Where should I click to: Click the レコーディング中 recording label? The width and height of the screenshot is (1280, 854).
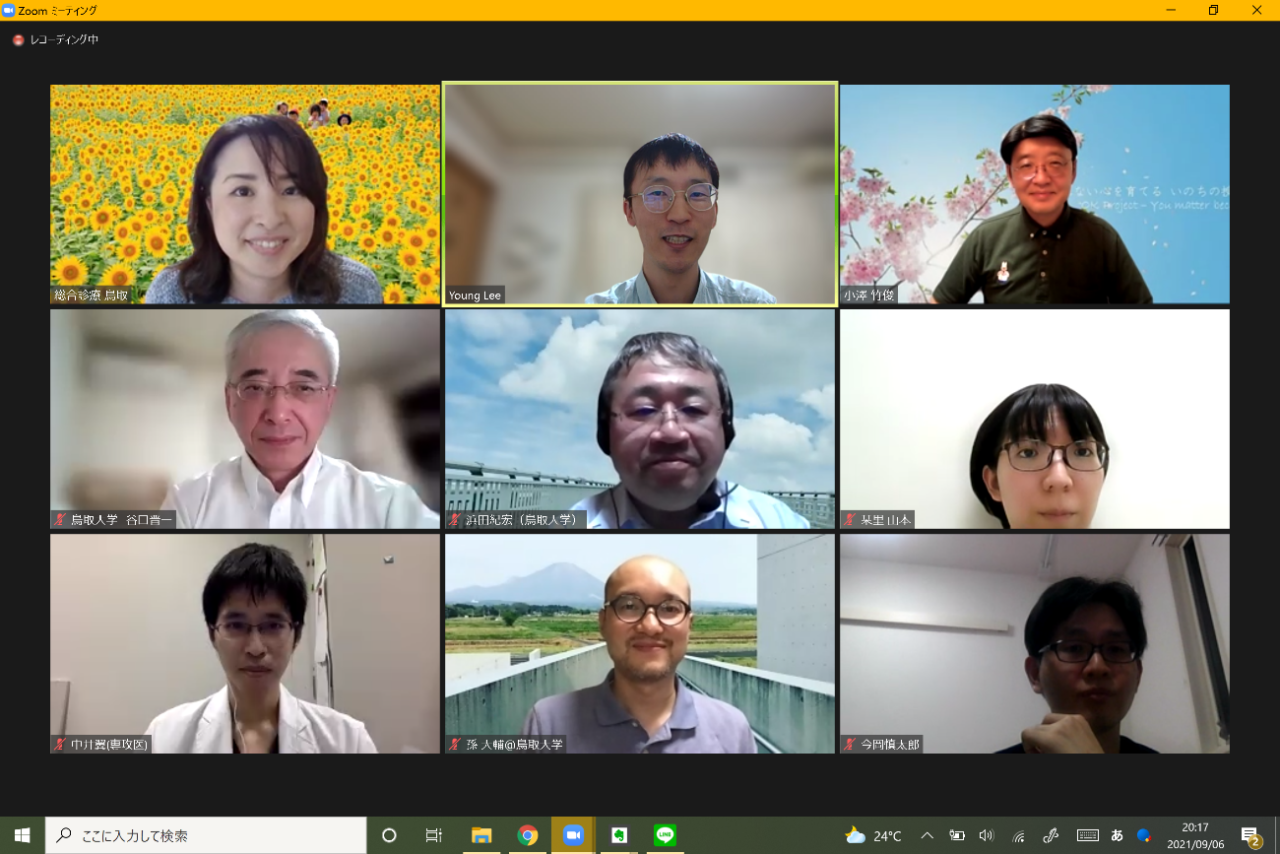(x=64, y=40)
